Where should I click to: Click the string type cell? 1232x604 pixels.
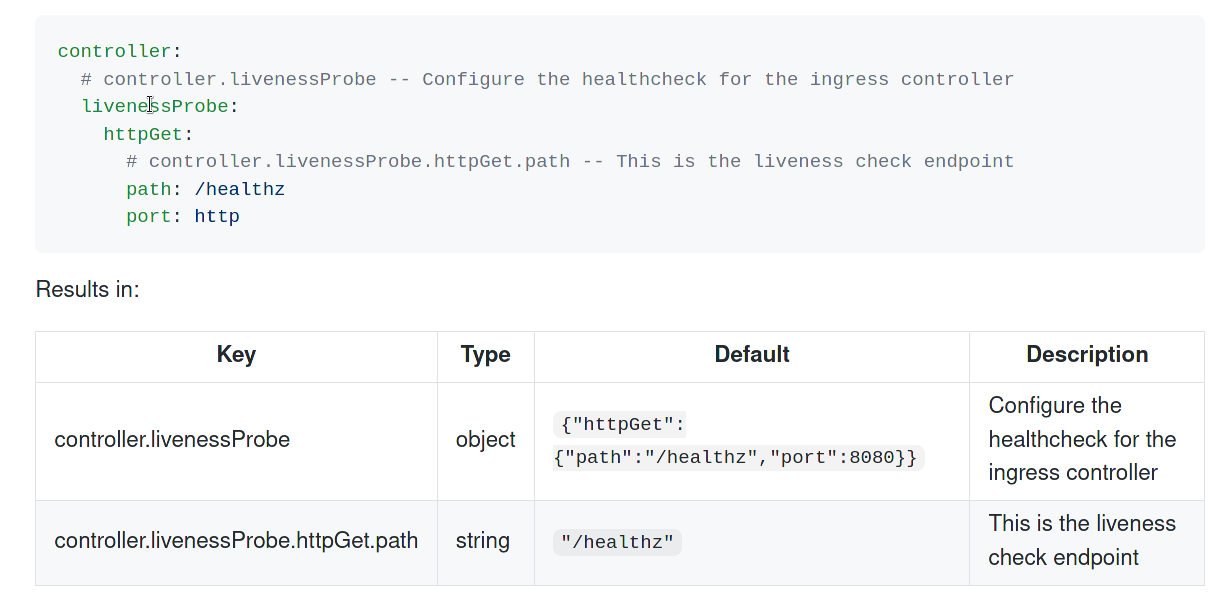coord(483,540)
